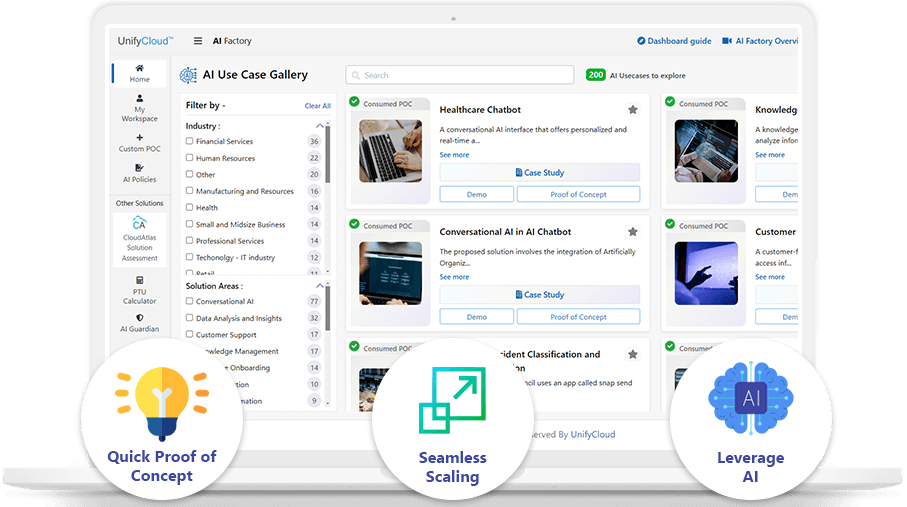Open Conversational AI Chatbot Proof of Concept
907x507 pixels.
(x=578, y=317)
